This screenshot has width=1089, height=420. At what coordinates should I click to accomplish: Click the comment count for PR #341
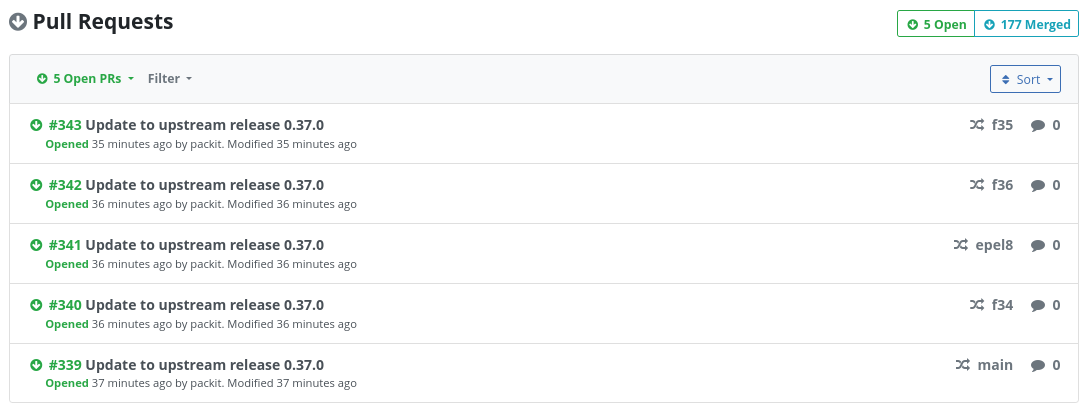(x=1056, y=246)
